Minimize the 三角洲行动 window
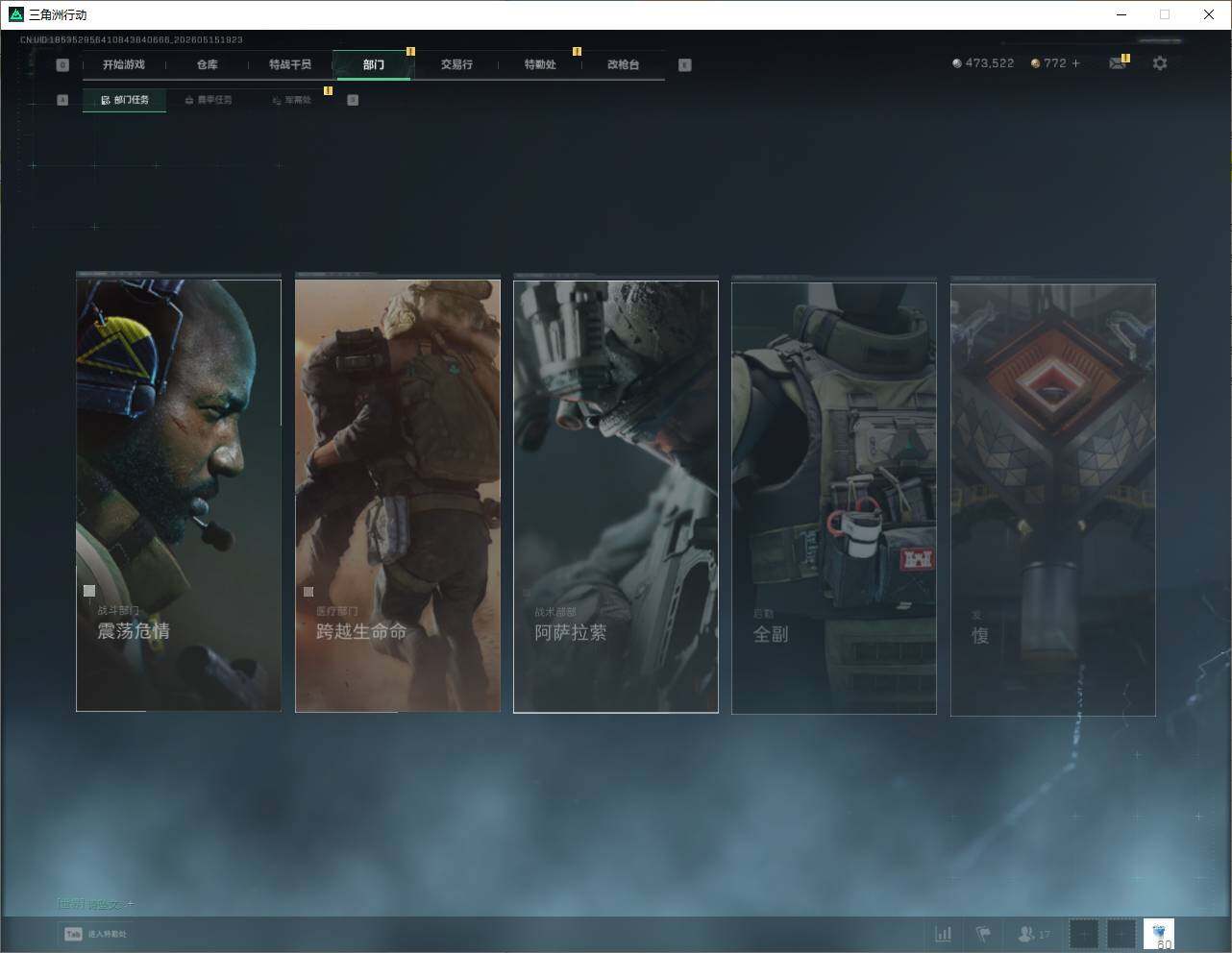 tap(1121, 14)
